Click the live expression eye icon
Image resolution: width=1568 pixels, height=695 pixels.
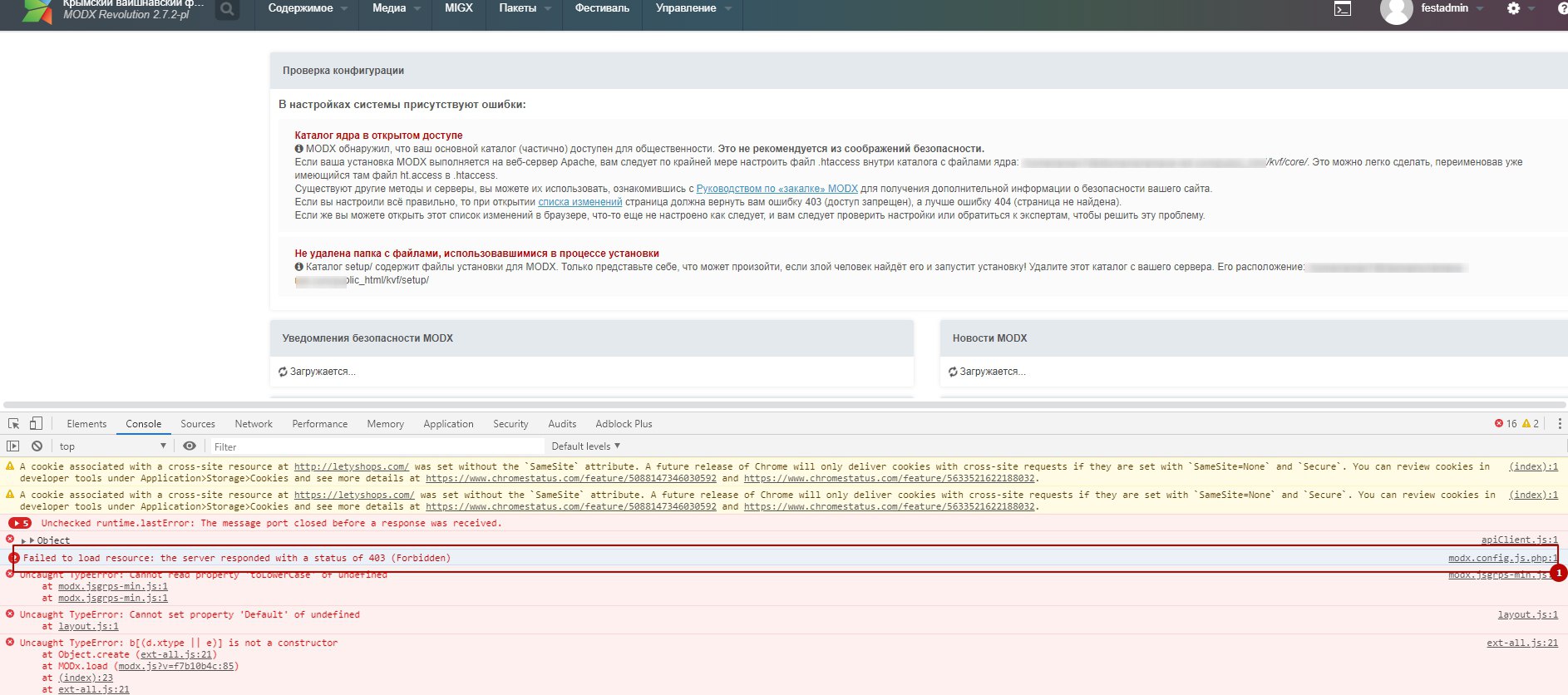(190, 446)
